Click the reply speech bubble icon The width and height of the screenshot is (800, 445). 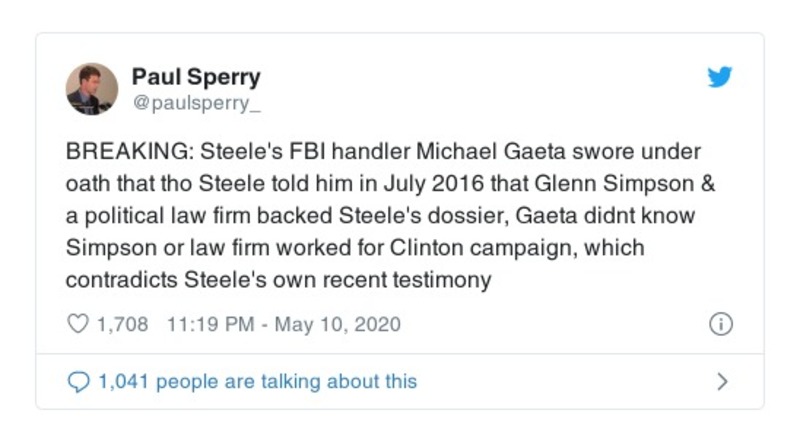[76, 381]
